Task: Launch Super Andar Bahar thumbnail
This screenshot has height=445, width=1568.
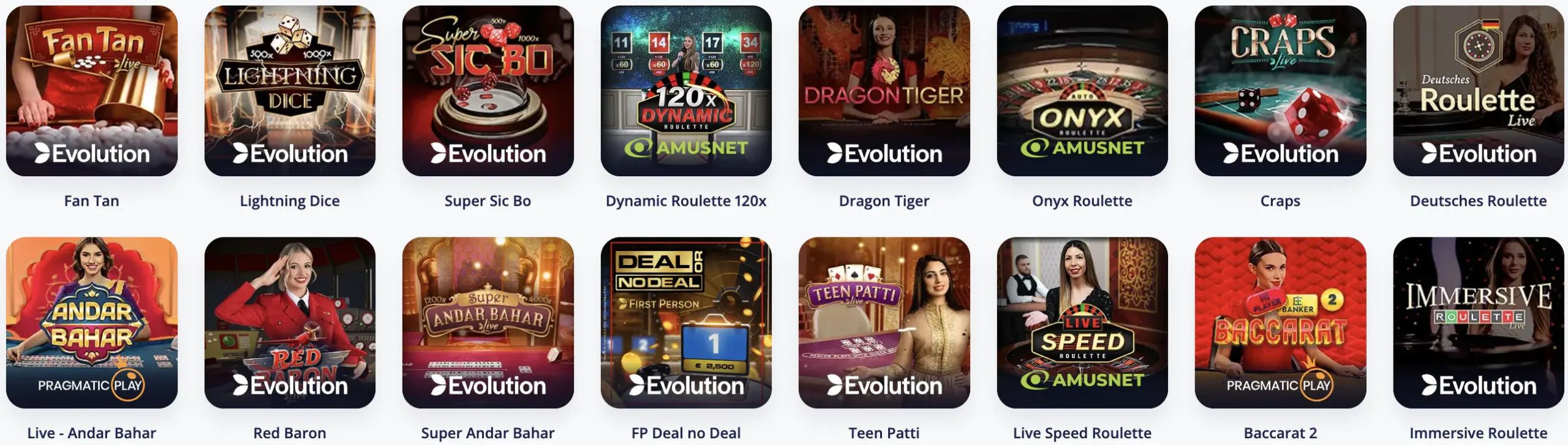Action: click(488, 323)
